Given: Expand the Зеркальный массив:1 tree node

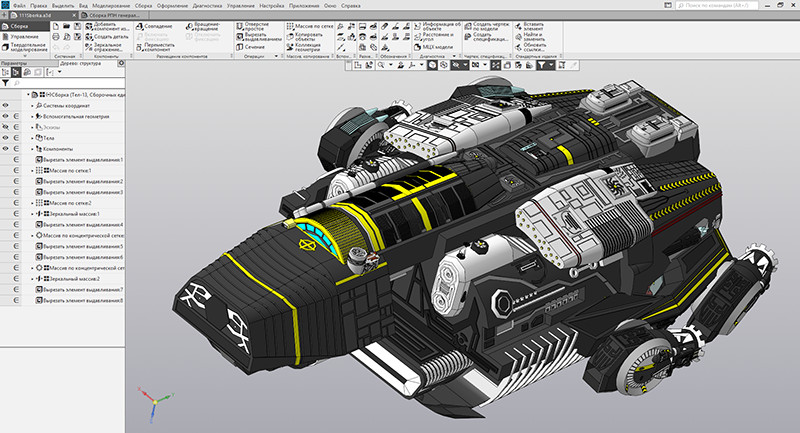Looking at the screenshot, I should 31,214.
